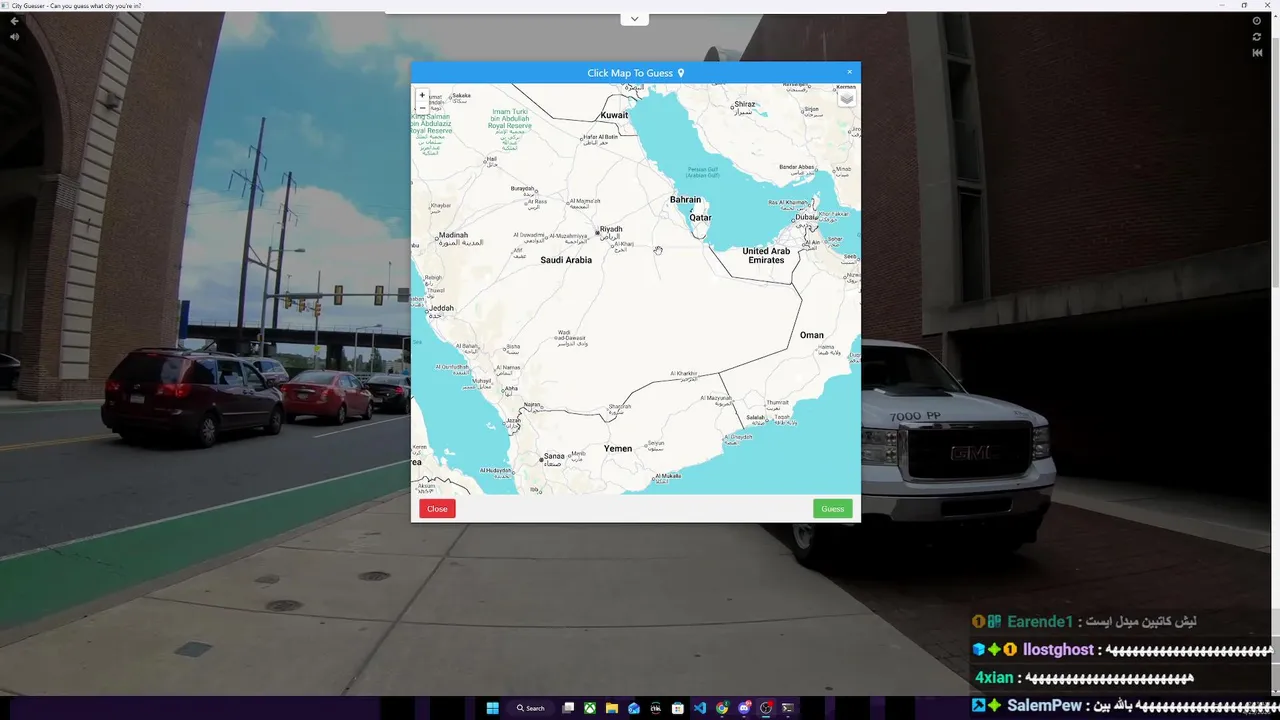This screenshot has height=720, width=1280.
Task: Launch Xbox app from taskbar
Action: (590, 708)
